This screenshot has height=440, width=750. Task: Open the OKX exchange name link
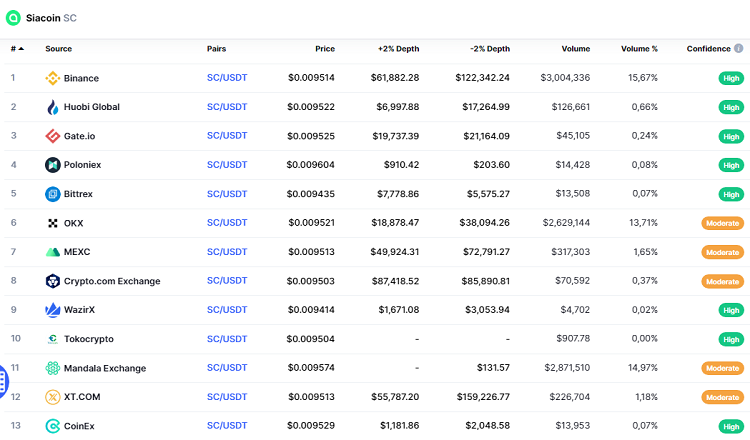[74, 223]
